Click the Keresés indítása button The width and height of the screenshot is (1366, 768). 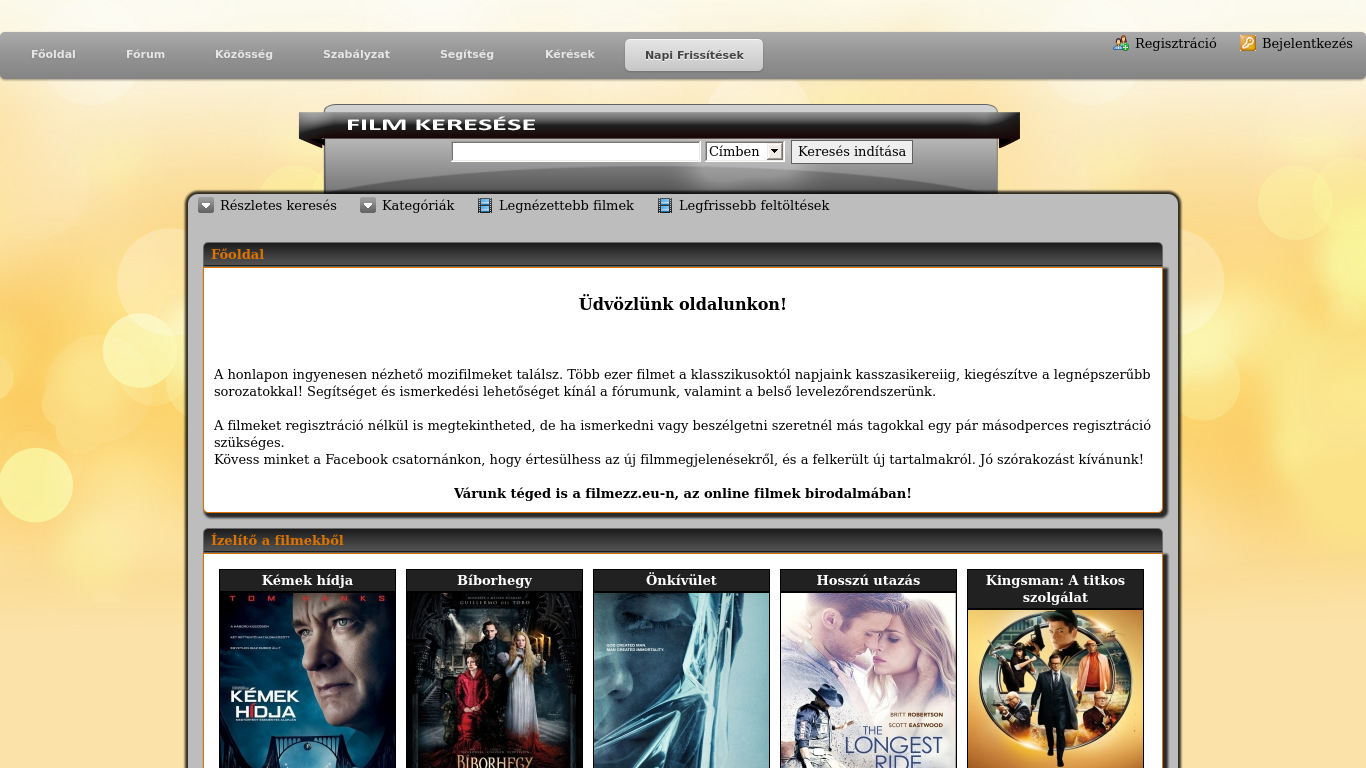(x=851, y=151)
